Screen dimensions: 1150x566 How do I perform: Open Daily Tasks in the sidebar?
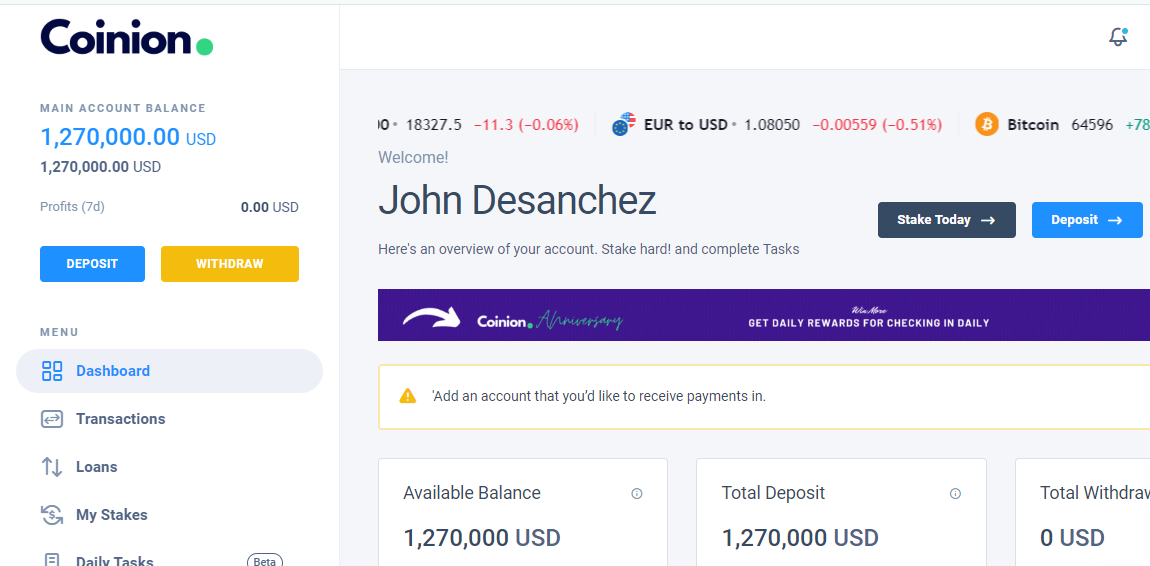(x=114, y=559)
